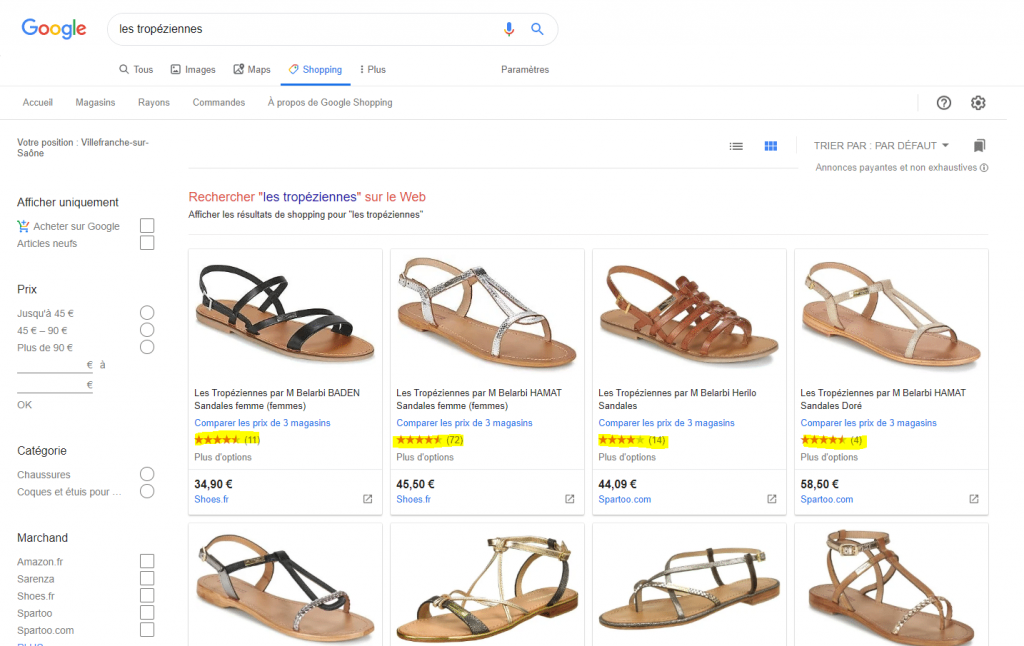The width and height of the screenshot is (1024, 646).
Task: Open external link icon on 58,50 € card
Action: 974,499
